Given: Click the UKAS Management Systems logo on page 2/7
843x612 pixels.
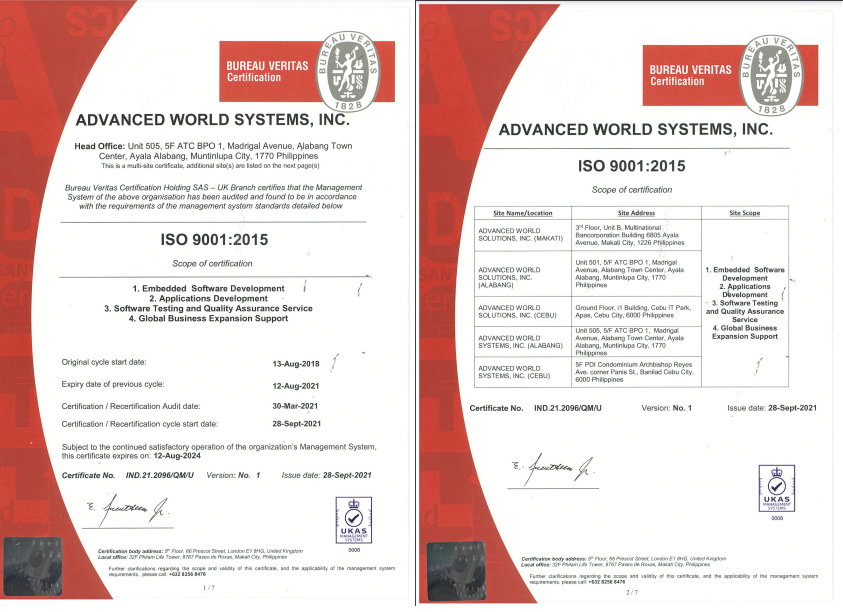Looking at the screenshot, I should 777,489.
